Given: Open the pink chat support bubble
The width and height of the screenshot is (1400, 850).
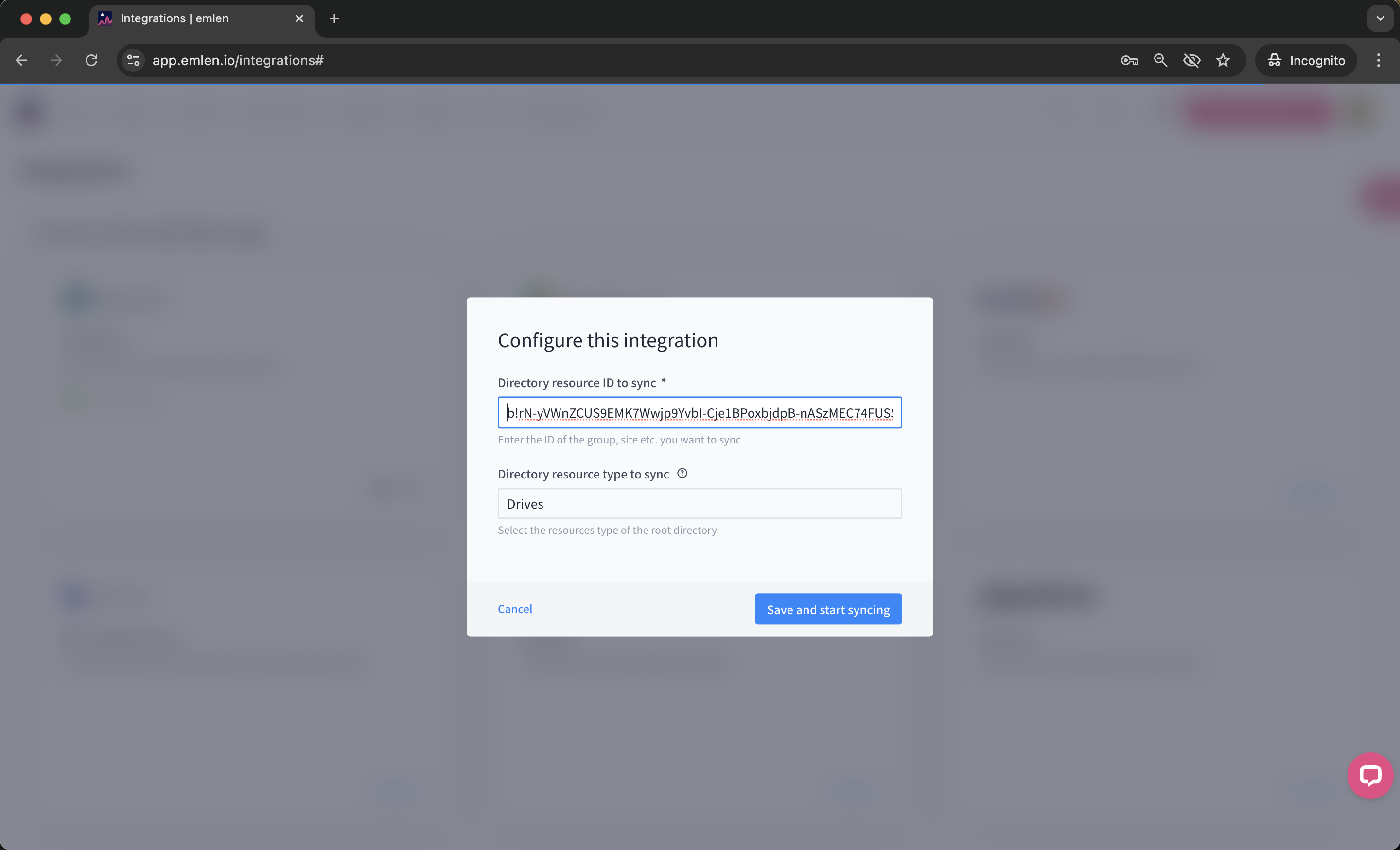Looking at the screenshot, I should click(1369, 775).
